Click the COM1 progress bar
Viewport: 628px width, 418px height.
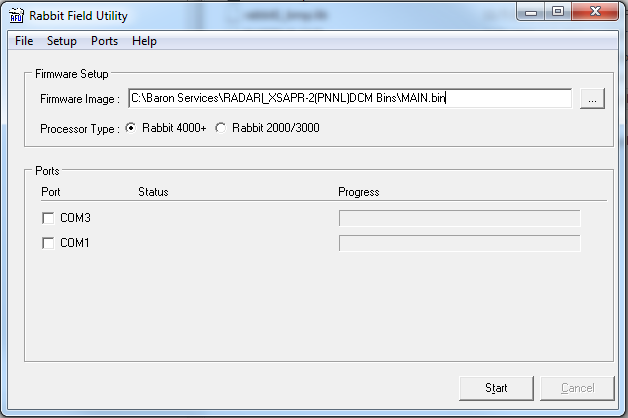459,243
